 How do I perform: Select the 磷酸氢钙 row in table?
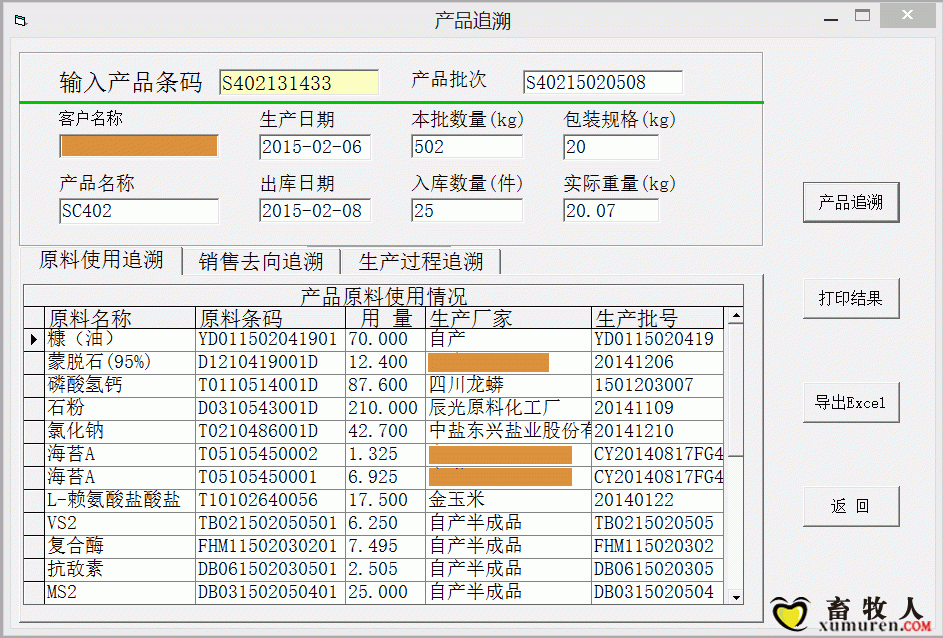point(120,385)
